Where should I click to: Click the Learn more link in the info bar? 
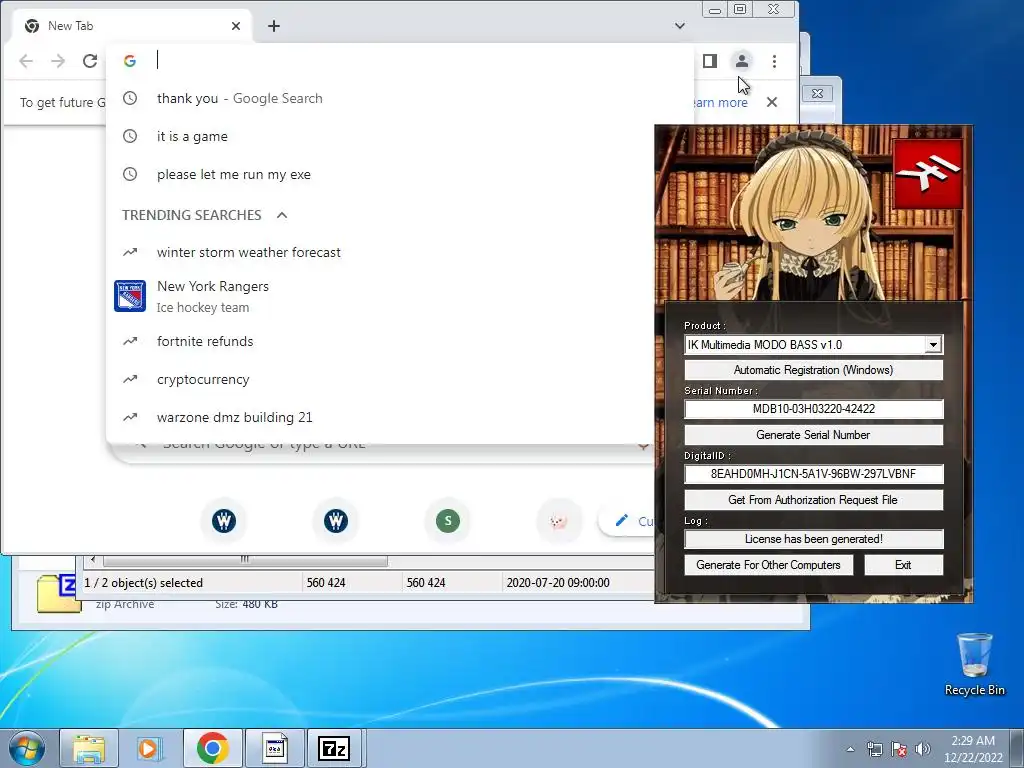pyautogui.click(x=718, y=103)
